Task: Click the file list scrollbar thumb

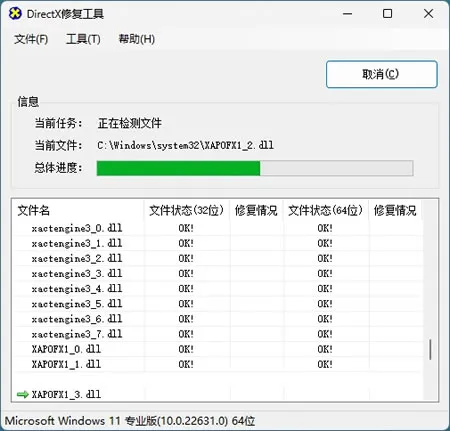Action: click(x=430, y=350)
